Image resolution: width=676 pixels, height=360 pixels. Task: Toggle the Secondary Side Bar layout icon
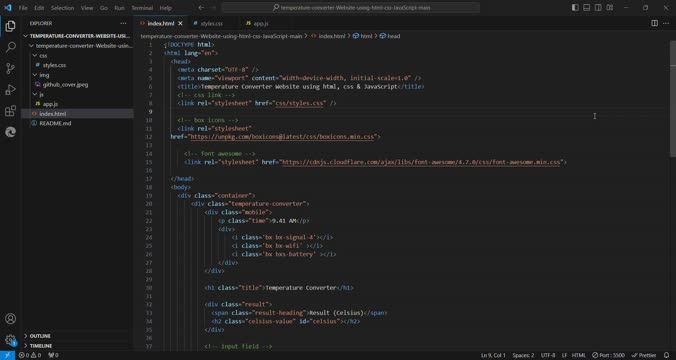(x=598, y=7)
